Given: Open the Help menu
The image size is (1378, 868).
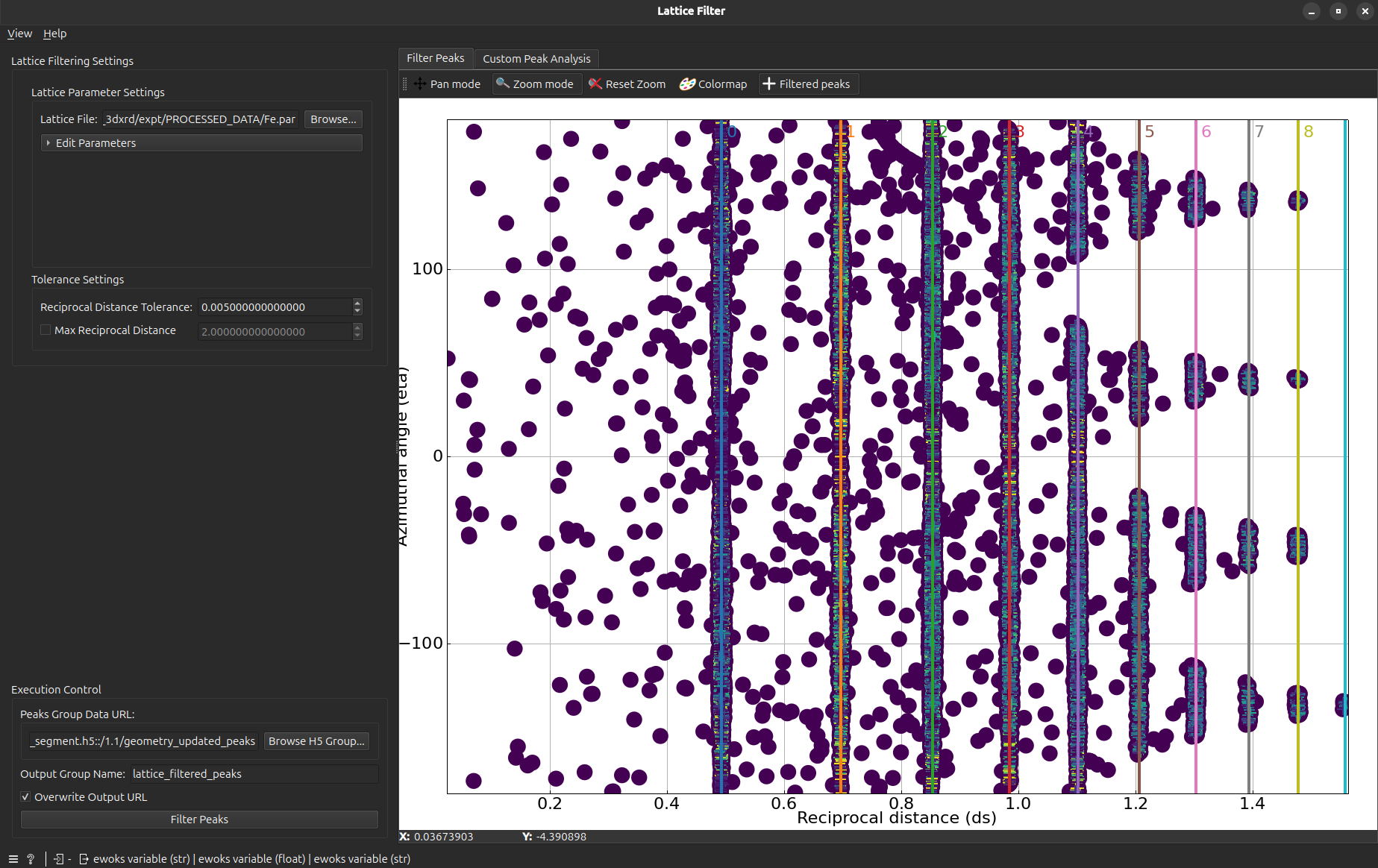Looking at the screenshot, I should pyautogui.click(x=54, y=34).
